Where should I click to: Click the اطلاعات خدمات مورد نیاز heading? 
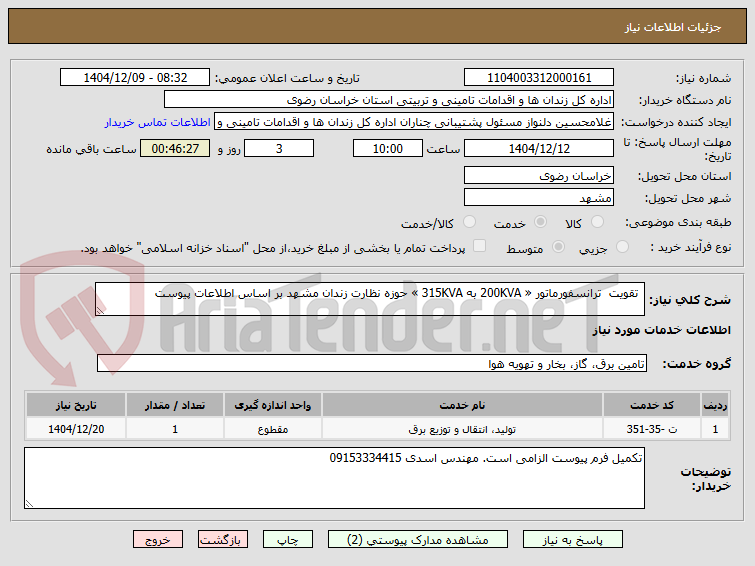pos(661,330)
